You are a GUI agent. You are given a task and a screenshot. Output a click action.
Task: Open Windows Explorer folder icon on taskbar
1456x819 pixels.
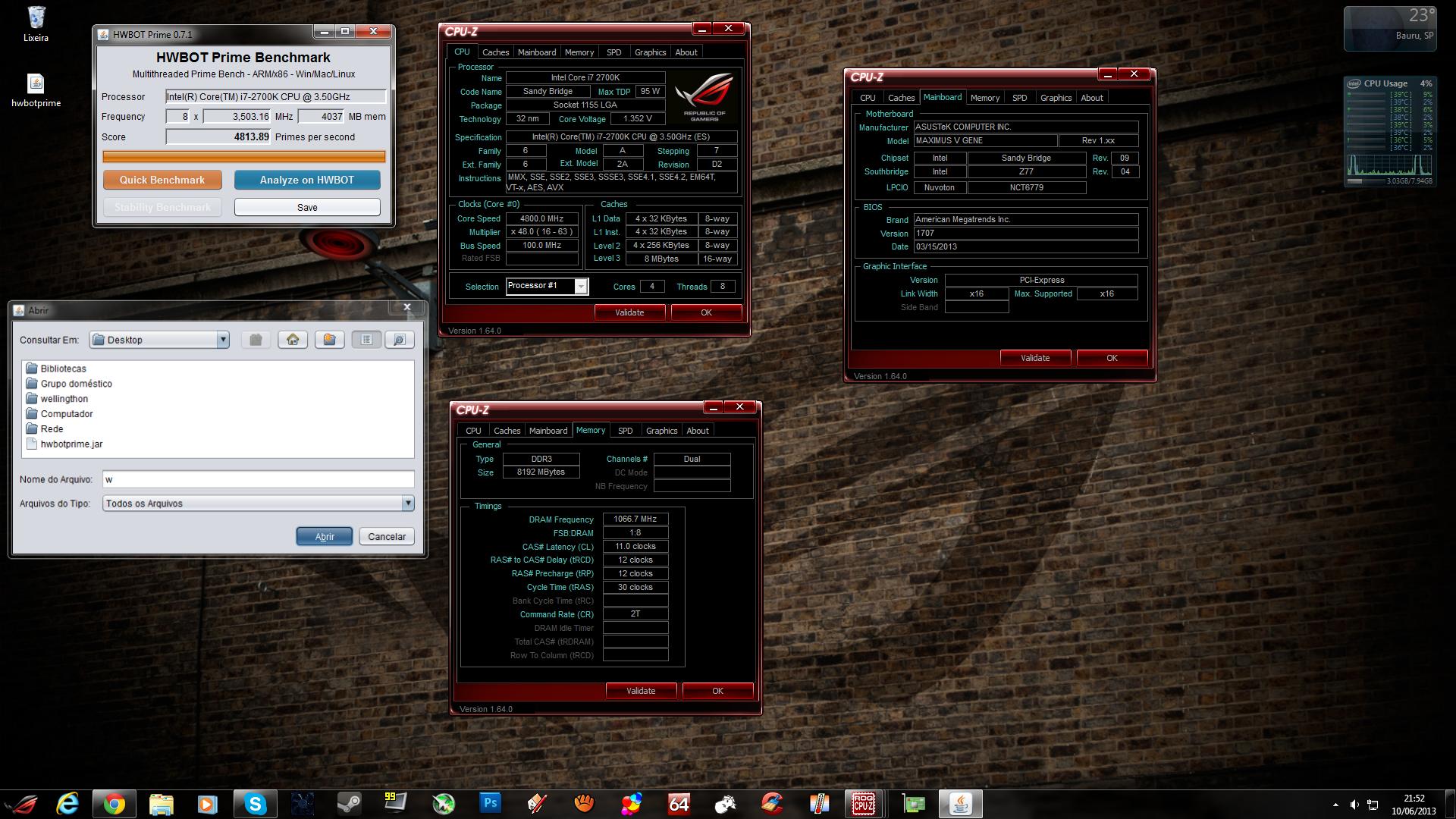(x=162, y=804)
